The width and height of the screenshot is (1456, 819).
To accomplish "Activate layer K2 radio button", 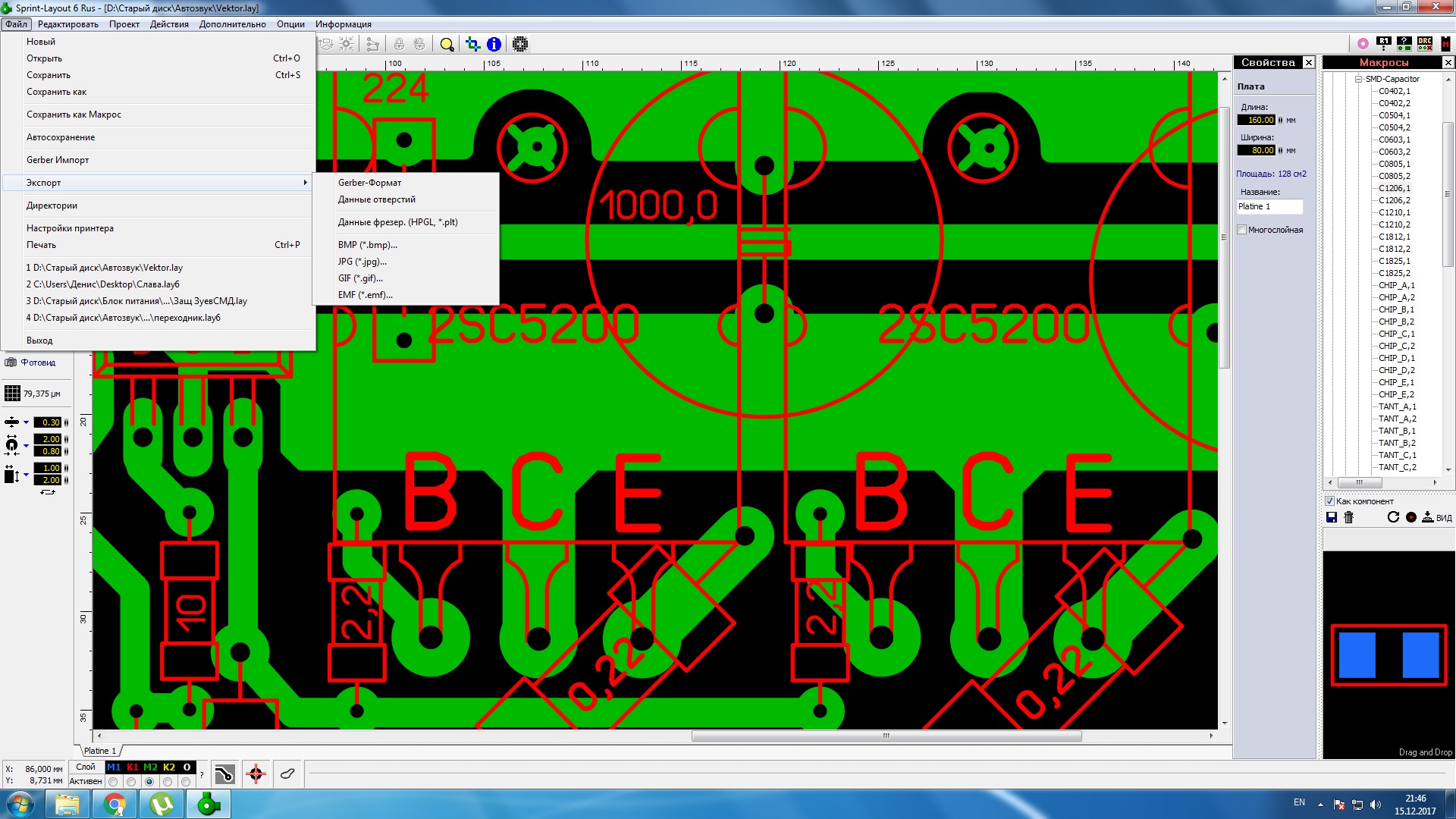I will pos(168,782).
